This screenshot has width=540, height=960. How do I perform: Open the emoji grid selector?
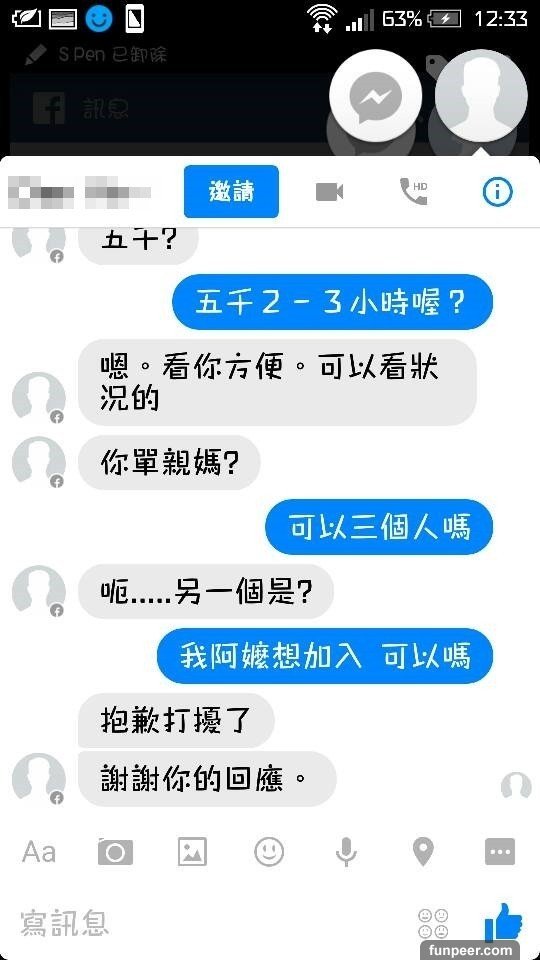pyautogui.click(x=433, y=923)
